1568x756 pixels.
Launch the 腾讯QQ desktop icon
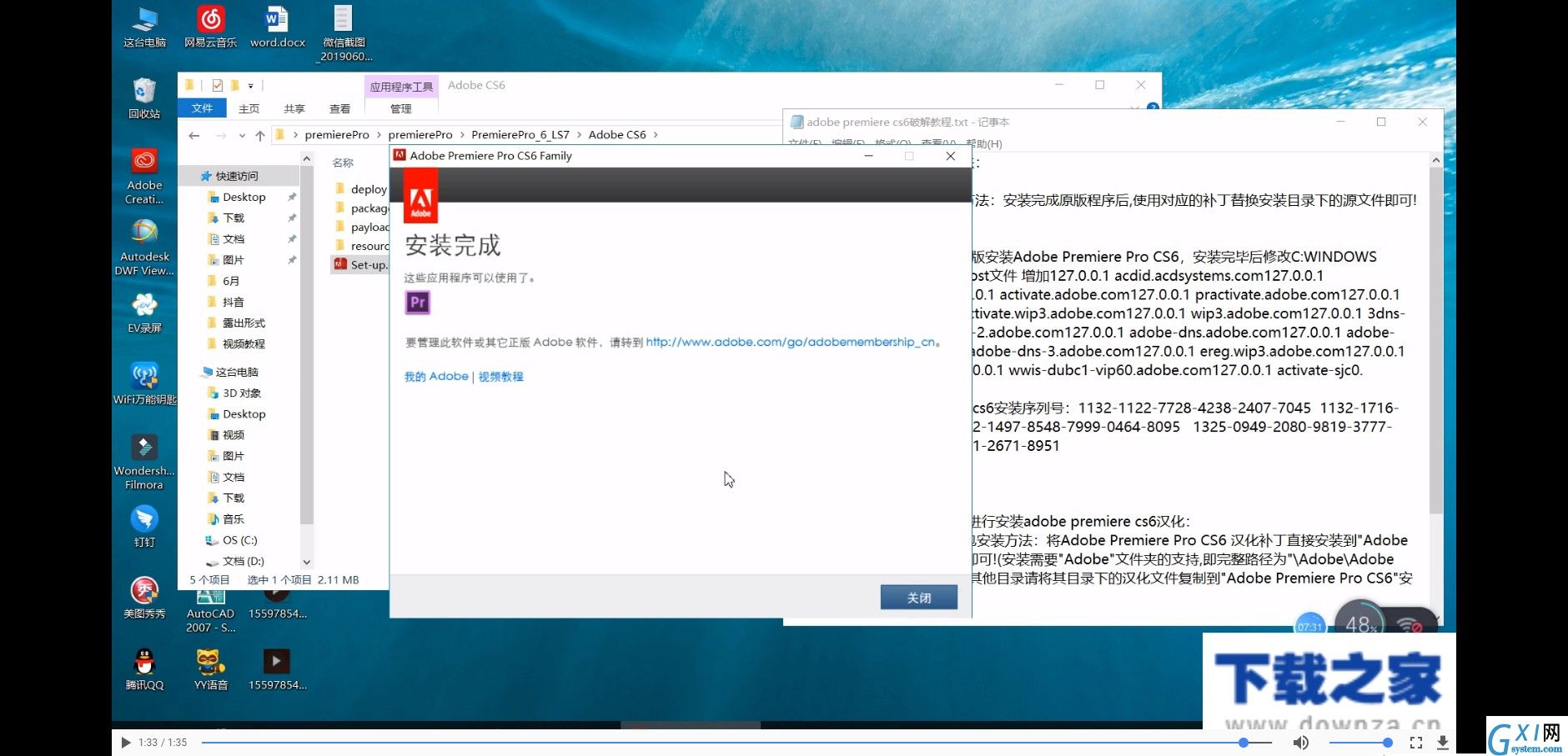144,670
